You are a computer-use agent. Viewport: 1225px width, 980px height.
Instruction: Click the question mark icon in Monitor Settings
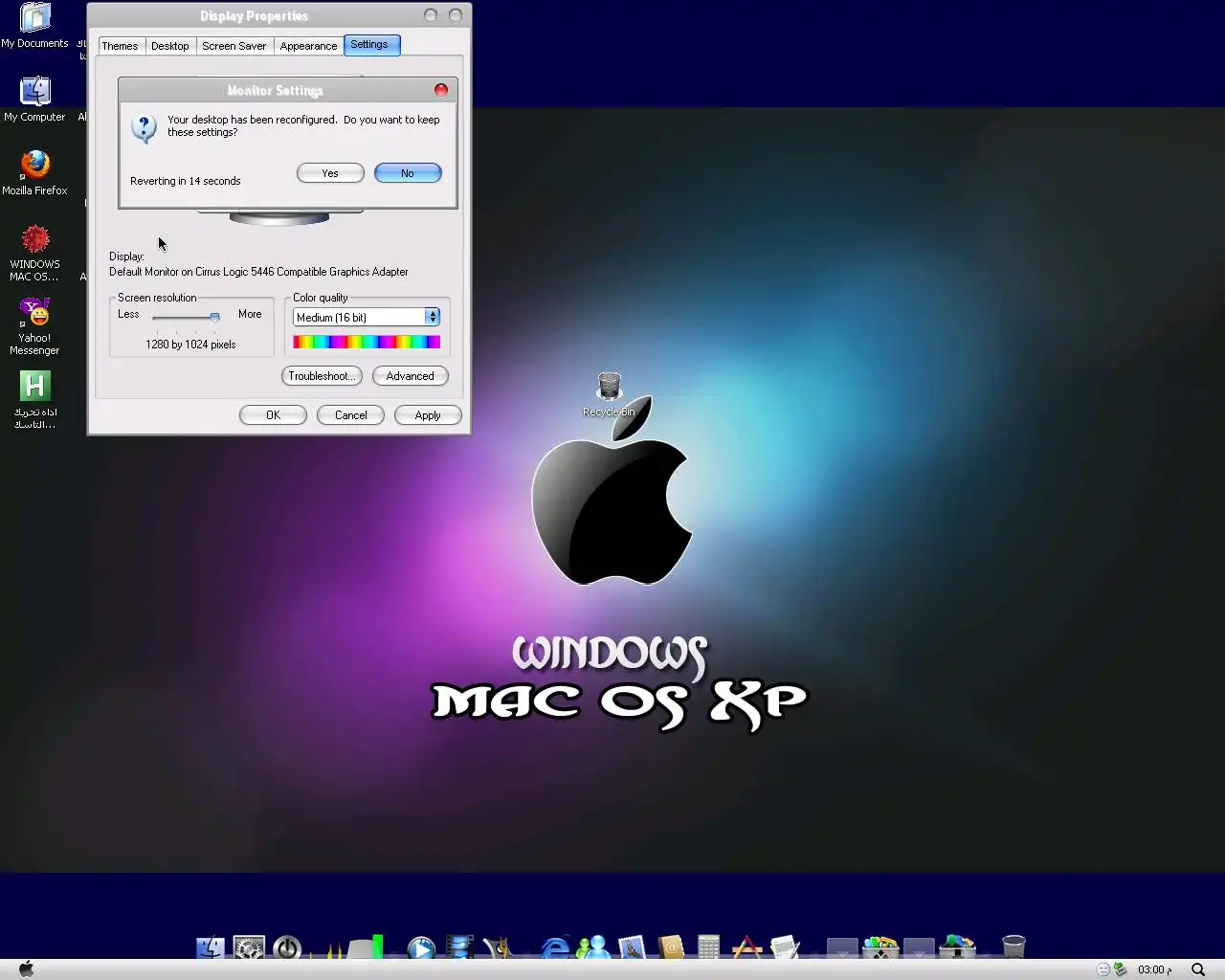coord(144,127)
